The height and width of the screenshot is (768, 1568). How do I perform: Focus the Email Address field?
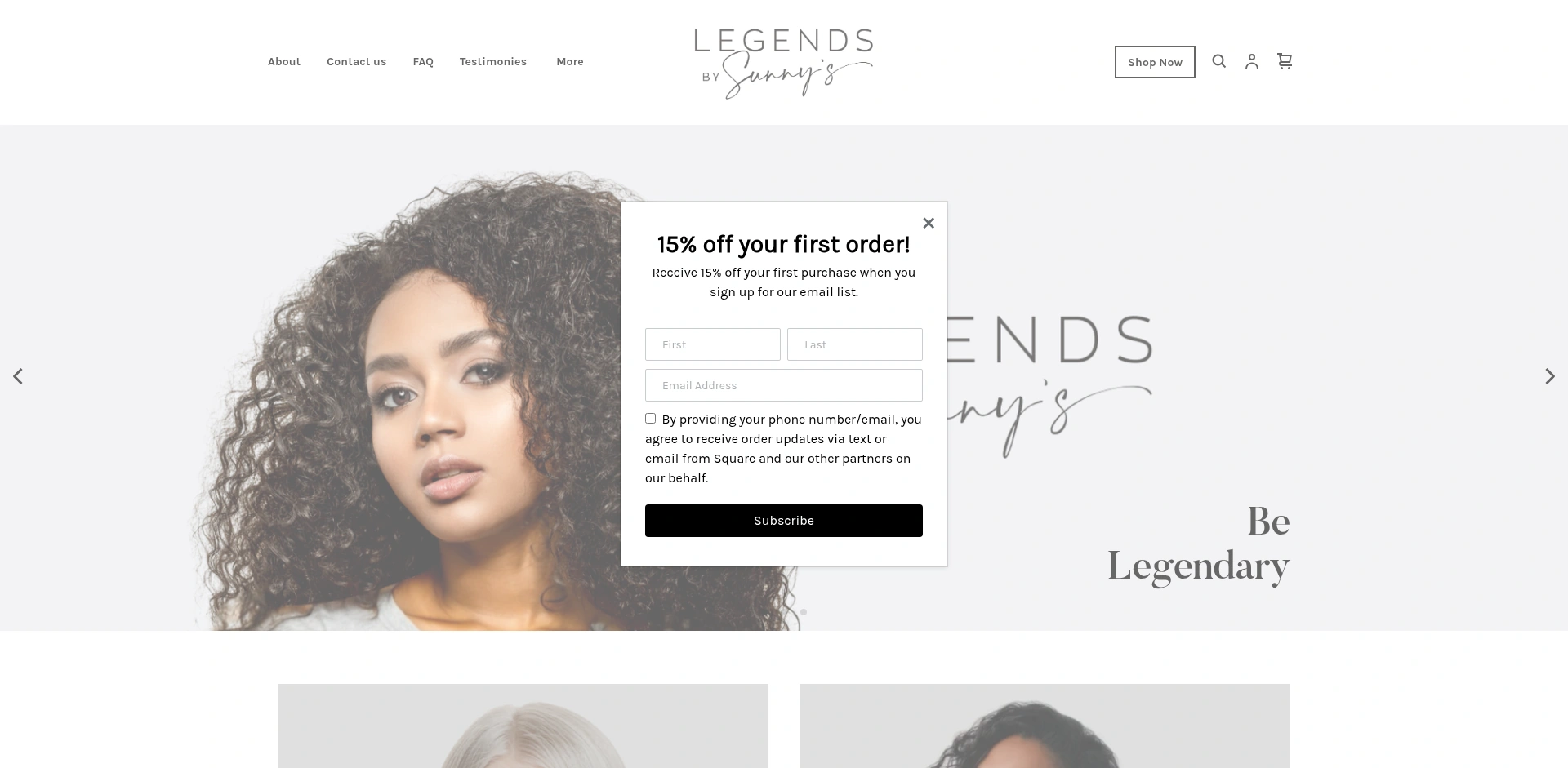(784, 385)
